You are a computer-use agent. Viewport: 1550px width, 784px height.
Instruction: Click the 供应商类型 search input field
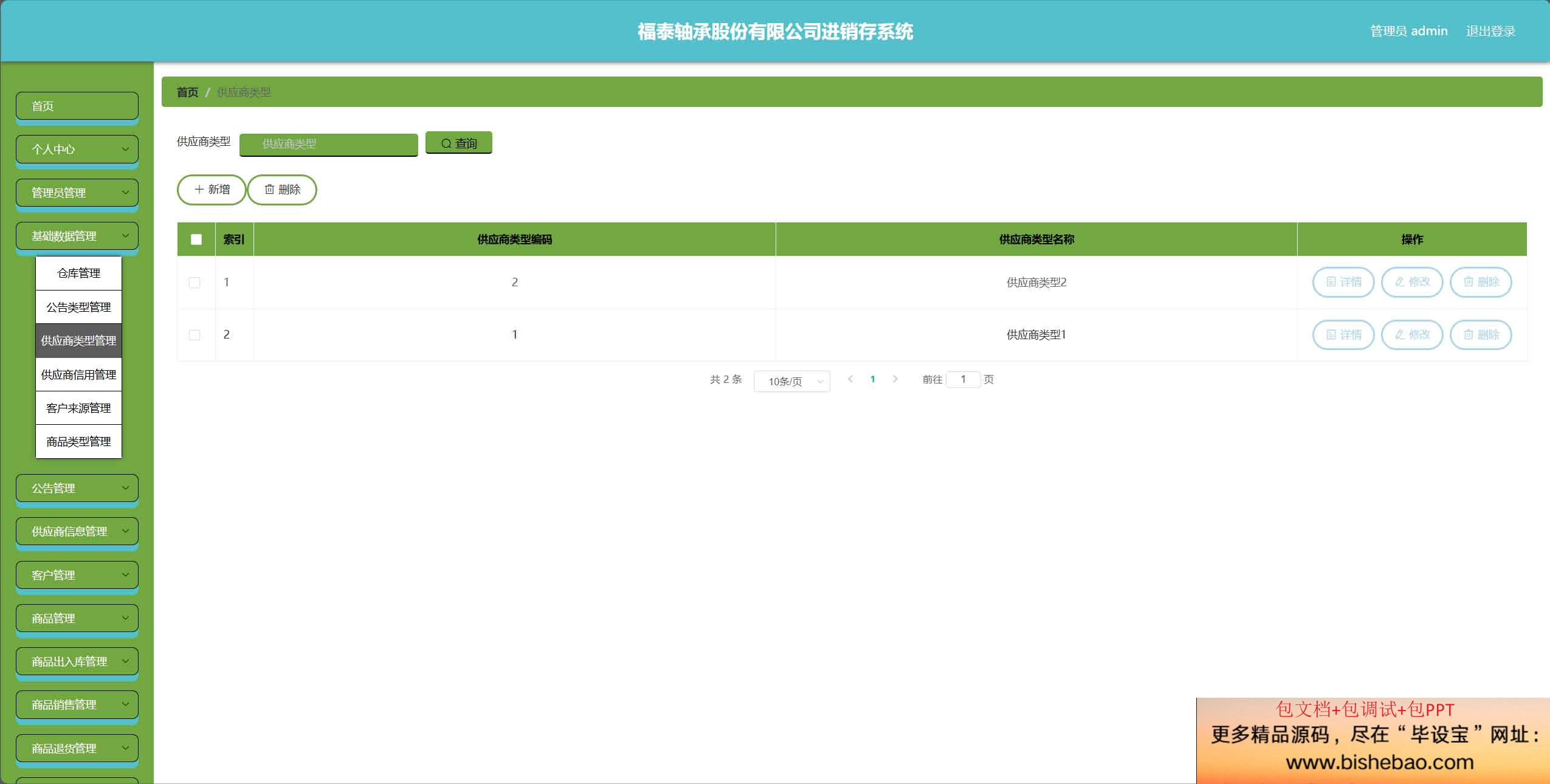329,144
